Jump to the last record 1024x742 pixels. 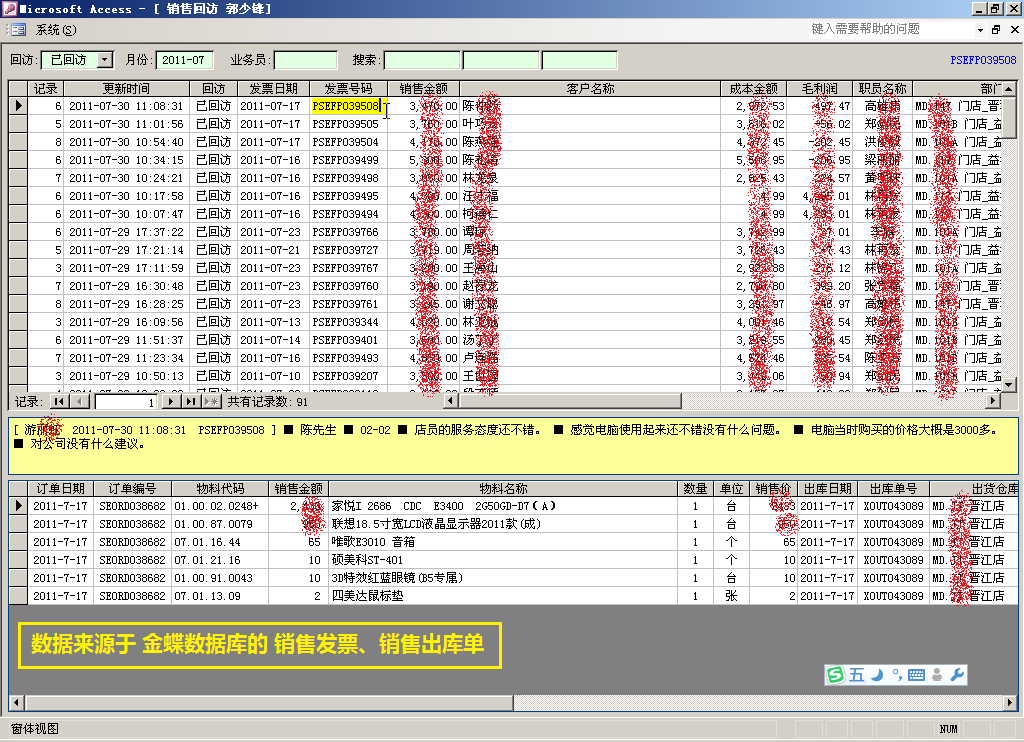pos(190,401)
